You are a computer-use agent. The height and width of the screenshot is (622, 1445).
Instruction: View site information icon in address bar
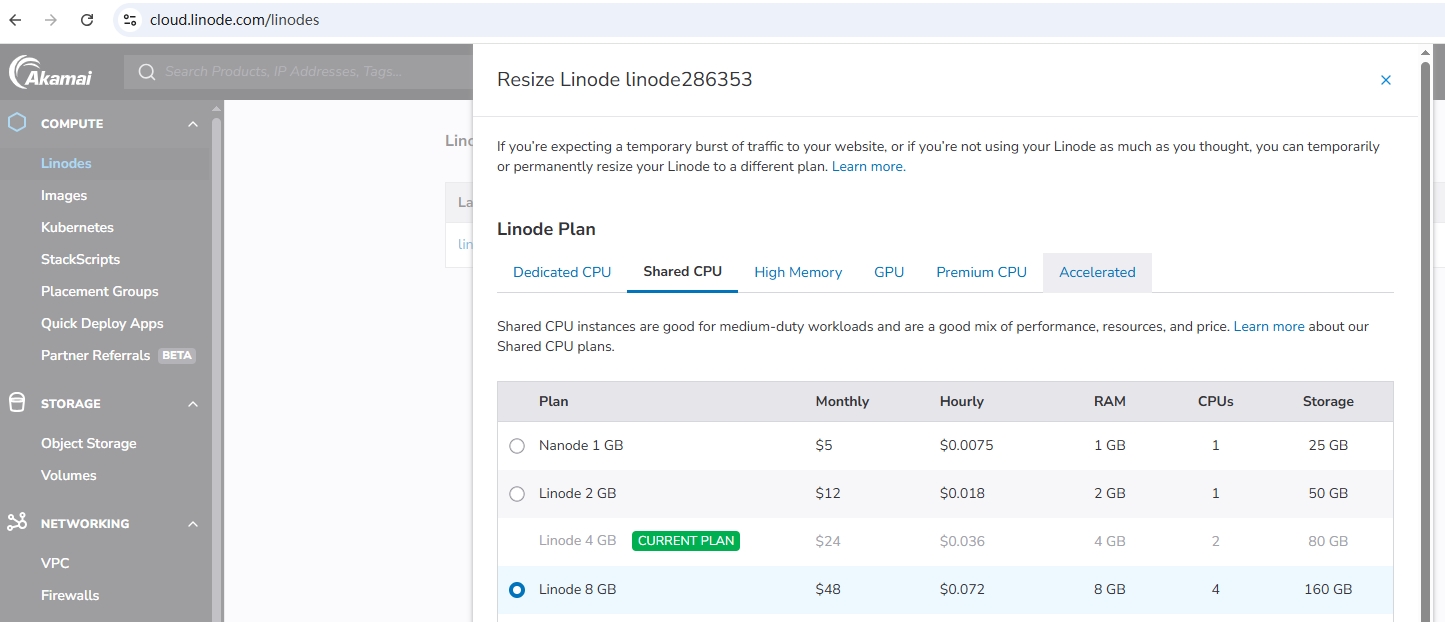129,20
